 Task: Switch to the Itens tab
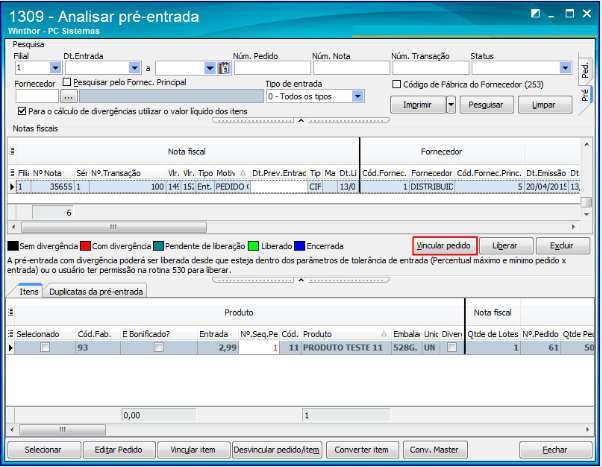(x=29, y=291)
